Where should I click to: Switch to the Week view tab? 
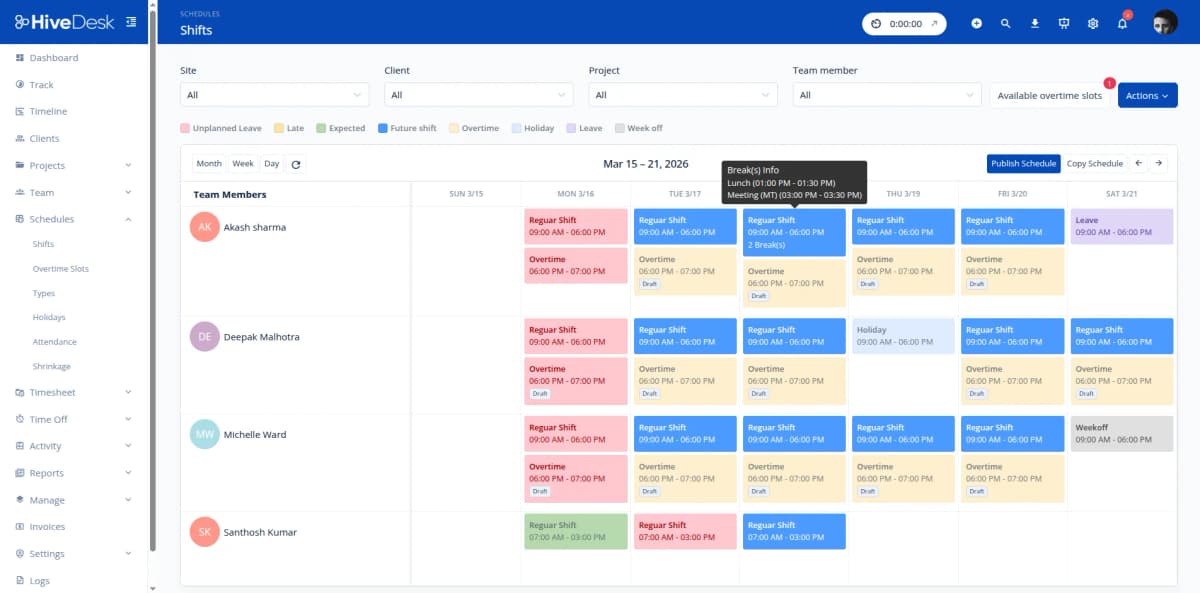(x=243, y=162)
